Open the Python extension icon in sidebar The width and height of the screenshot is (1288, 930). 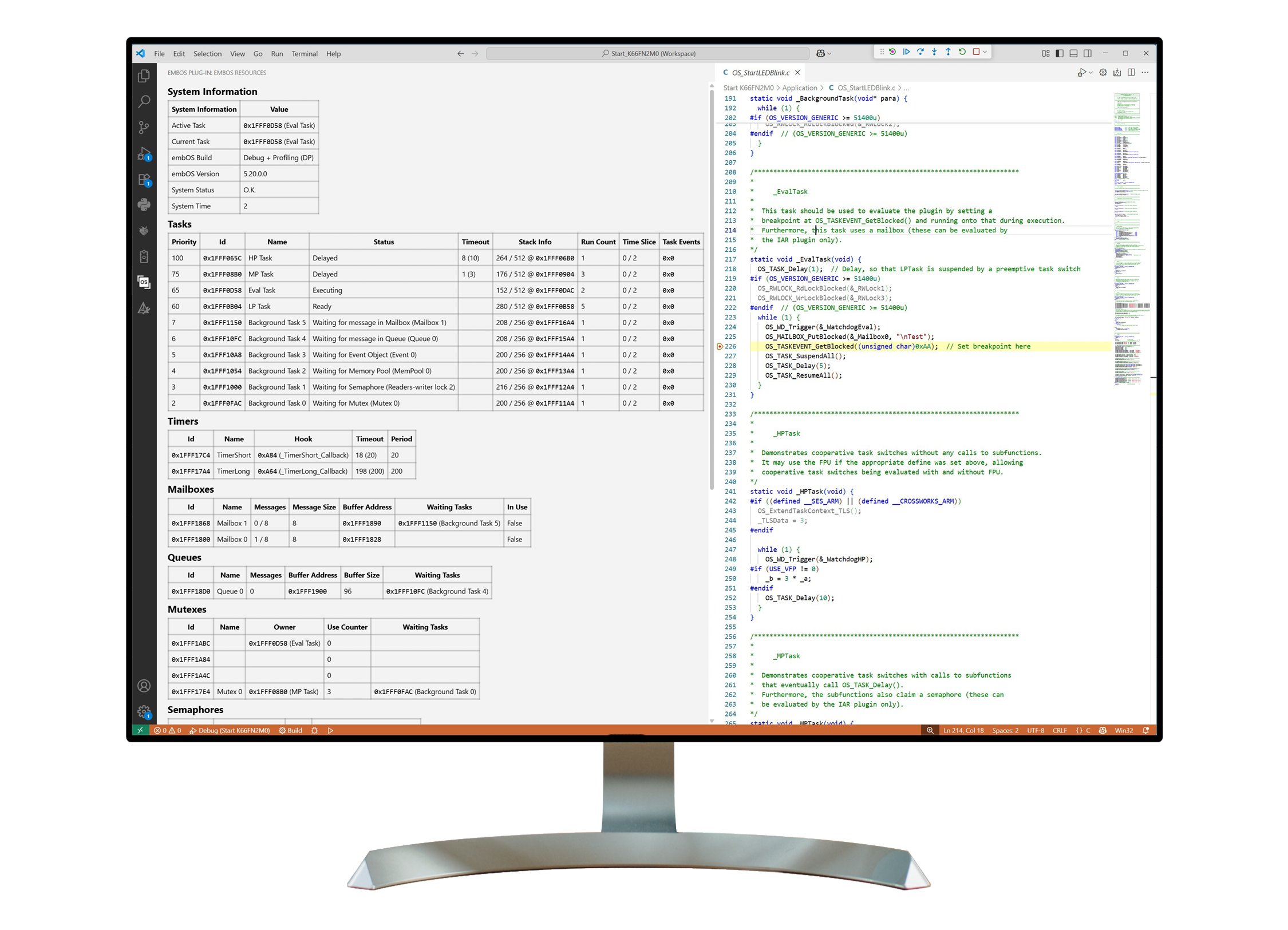click(144, 204)
